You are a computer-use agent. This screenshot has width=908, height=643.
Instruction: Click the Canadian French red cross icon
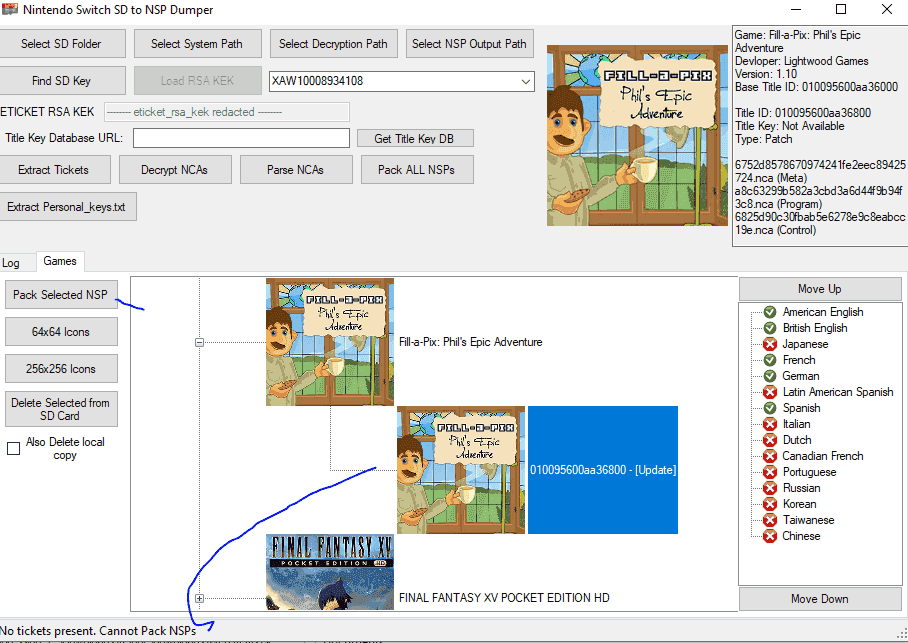[x=770, y=456]
